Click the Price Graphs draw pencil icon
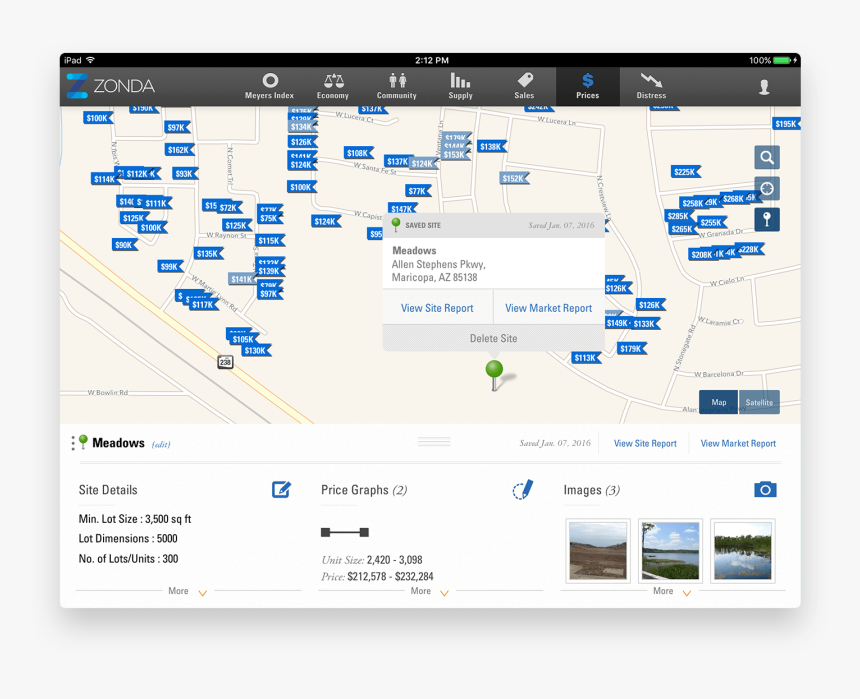 (523, 489)
